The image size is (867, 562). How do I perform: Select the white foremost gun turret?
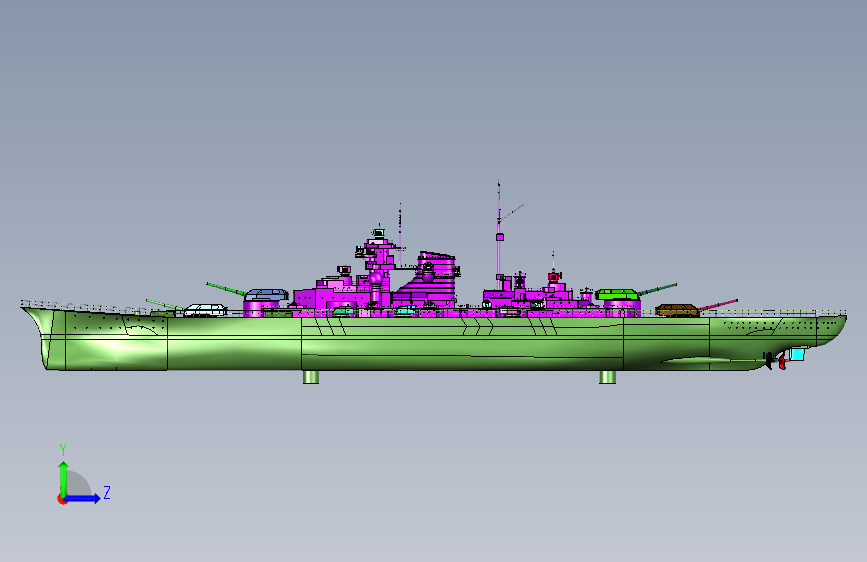[x=205, y=309]
